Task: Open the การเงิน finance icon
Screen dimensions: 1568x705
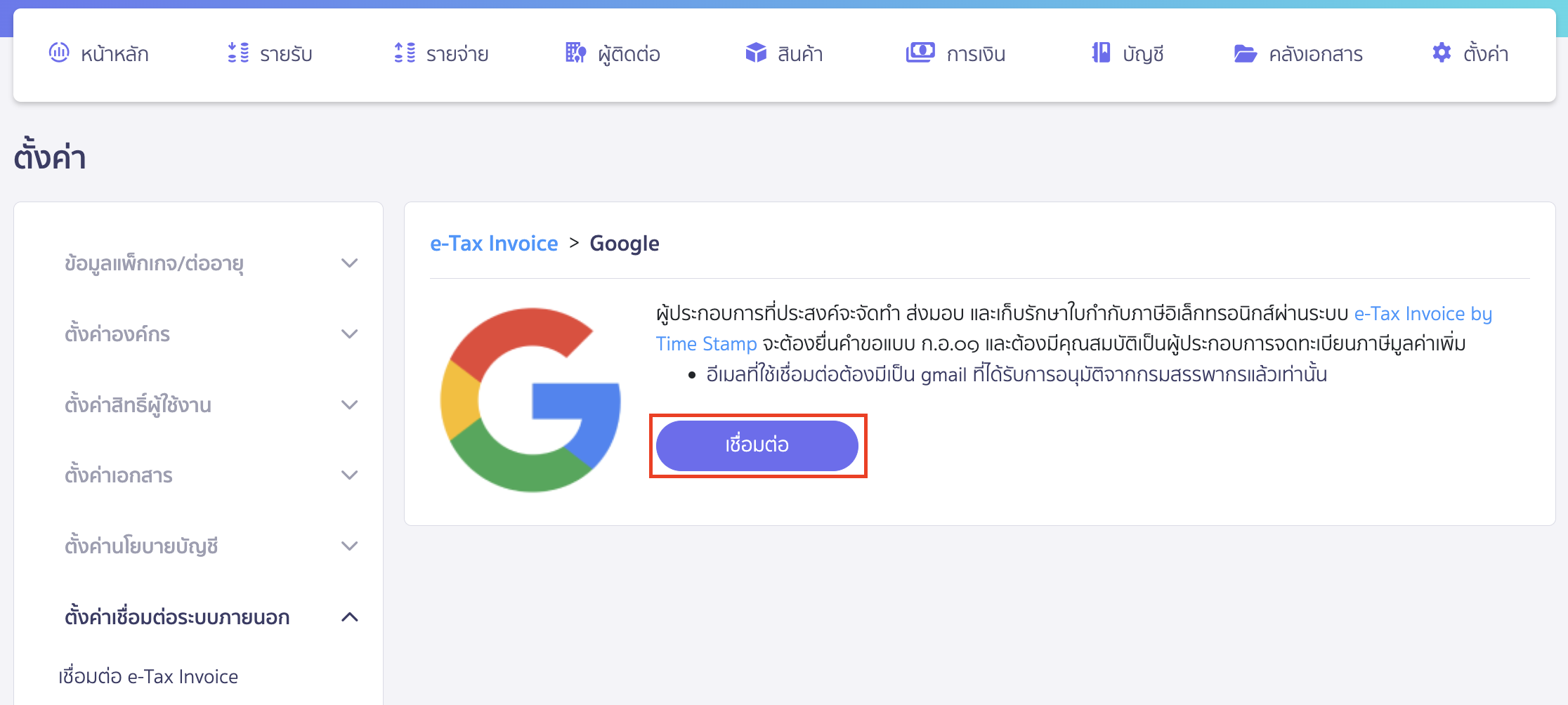Action: [920, 53]
